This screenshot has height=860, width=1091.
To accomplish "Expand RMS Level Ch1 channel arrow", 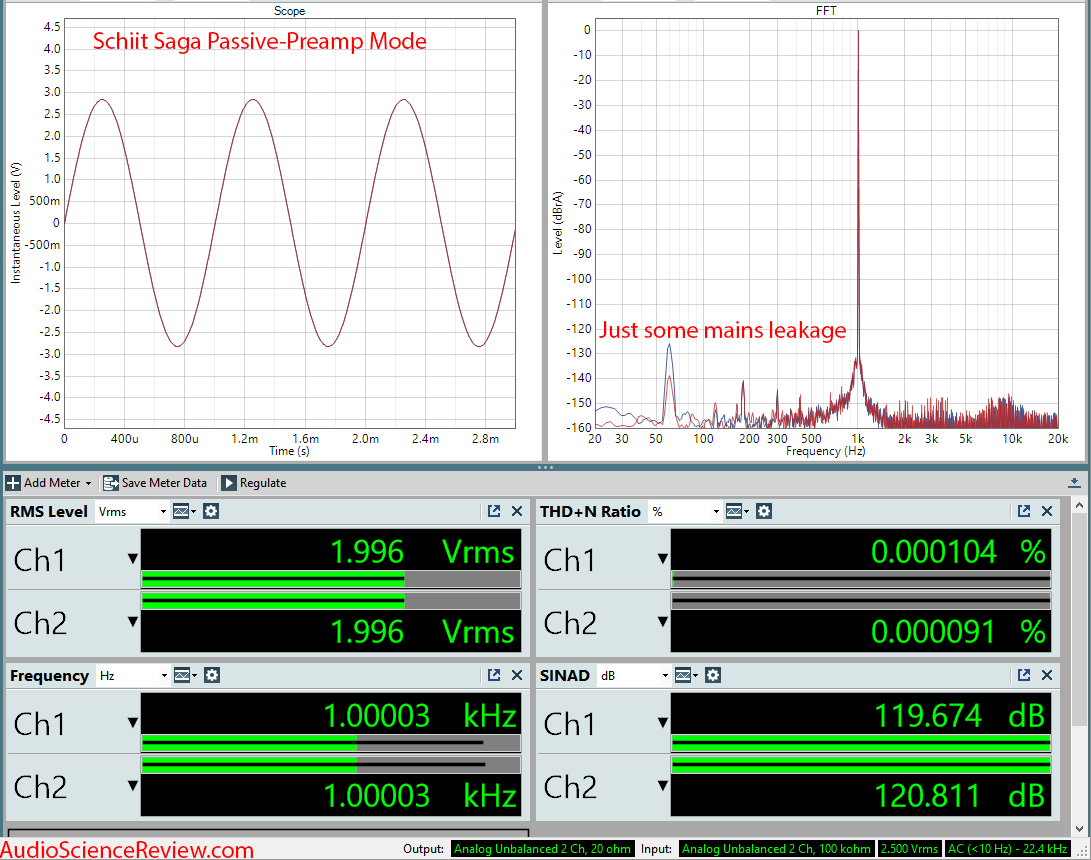I will tap(133, 559).
